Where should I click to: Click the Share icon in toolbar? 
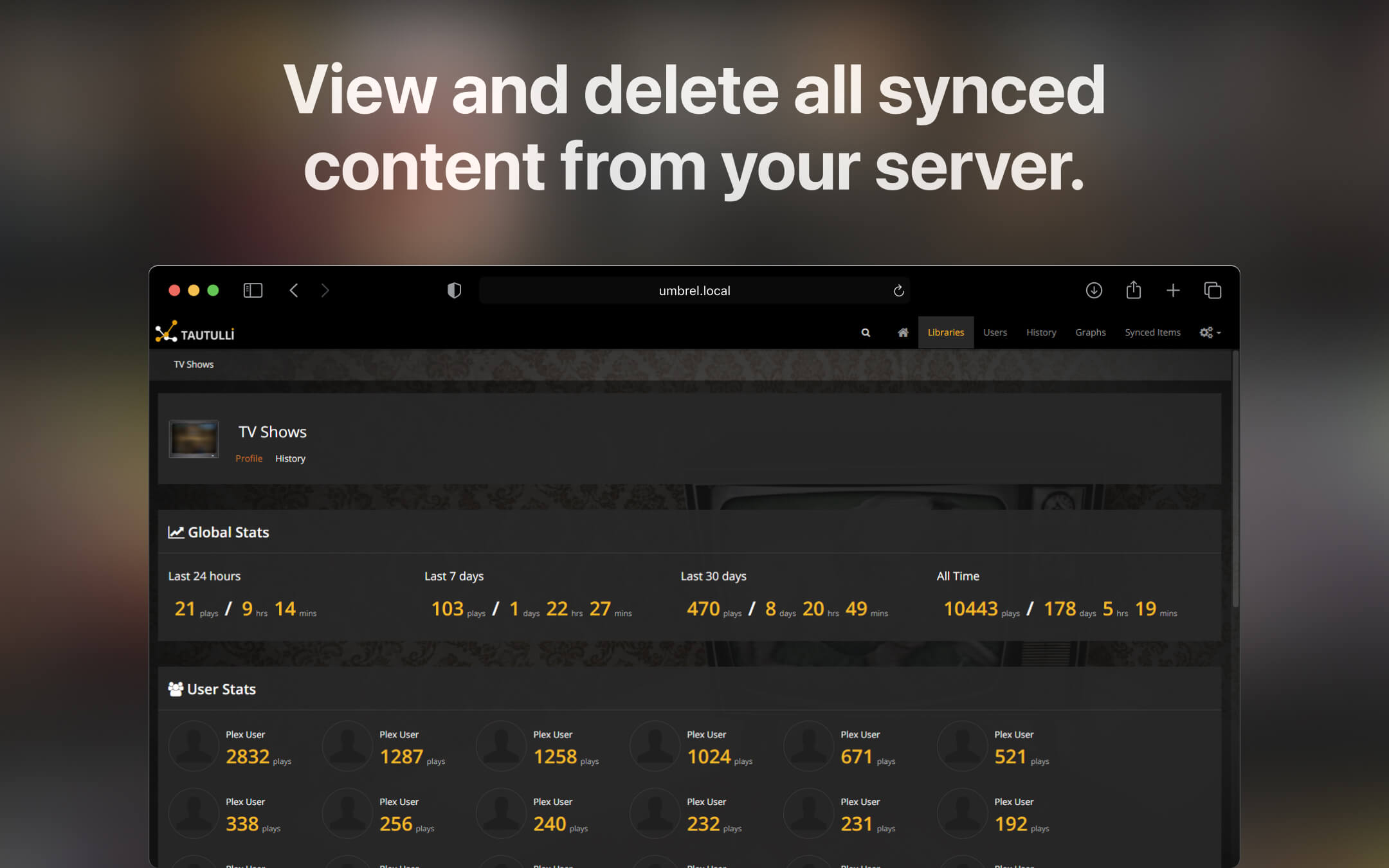(x=1133, y=291)
